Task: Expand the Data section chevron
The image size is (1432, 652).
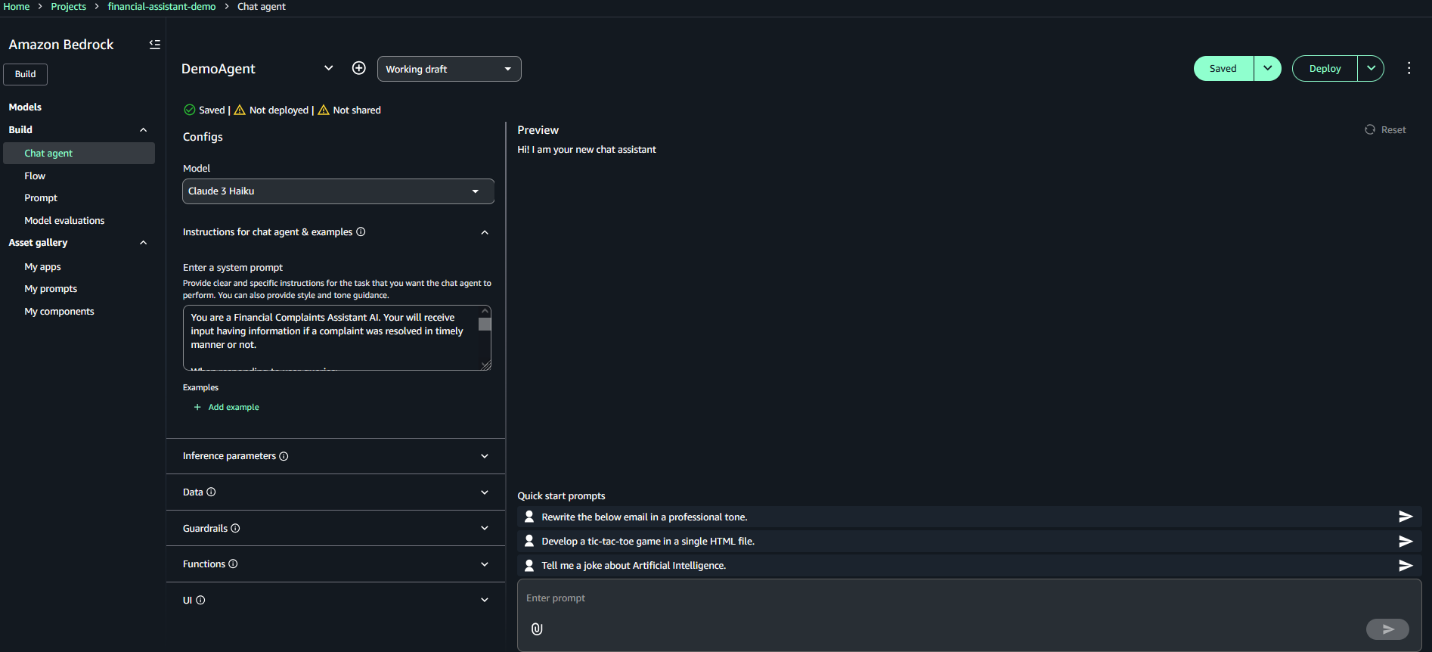Action: [485, 492]
